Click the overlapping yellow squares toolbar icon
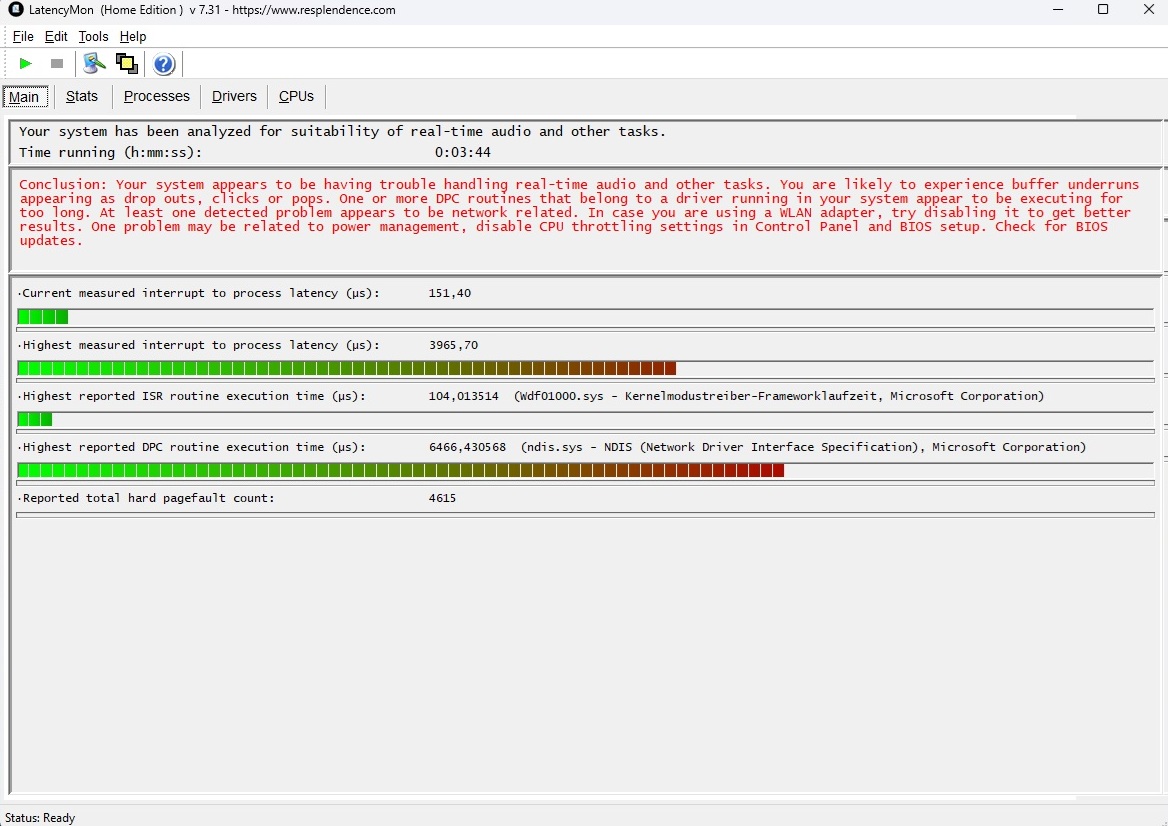The width and height of the screenshot is (1168, 826). pyautogui.click(x=127, y=64)
